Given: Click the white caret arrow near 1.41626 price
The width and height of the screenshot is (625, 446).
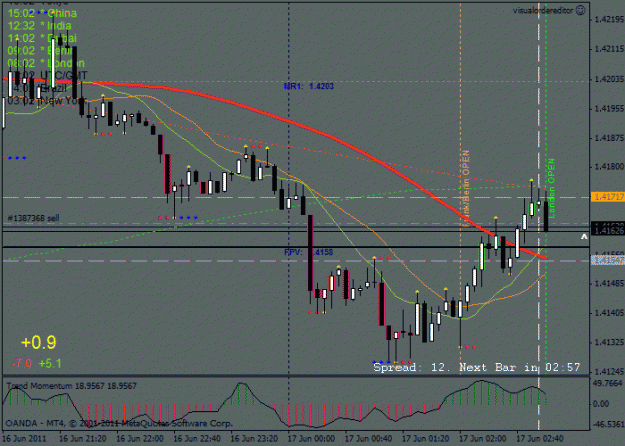Looking at the screenshot, I should (x=584, y=237).
